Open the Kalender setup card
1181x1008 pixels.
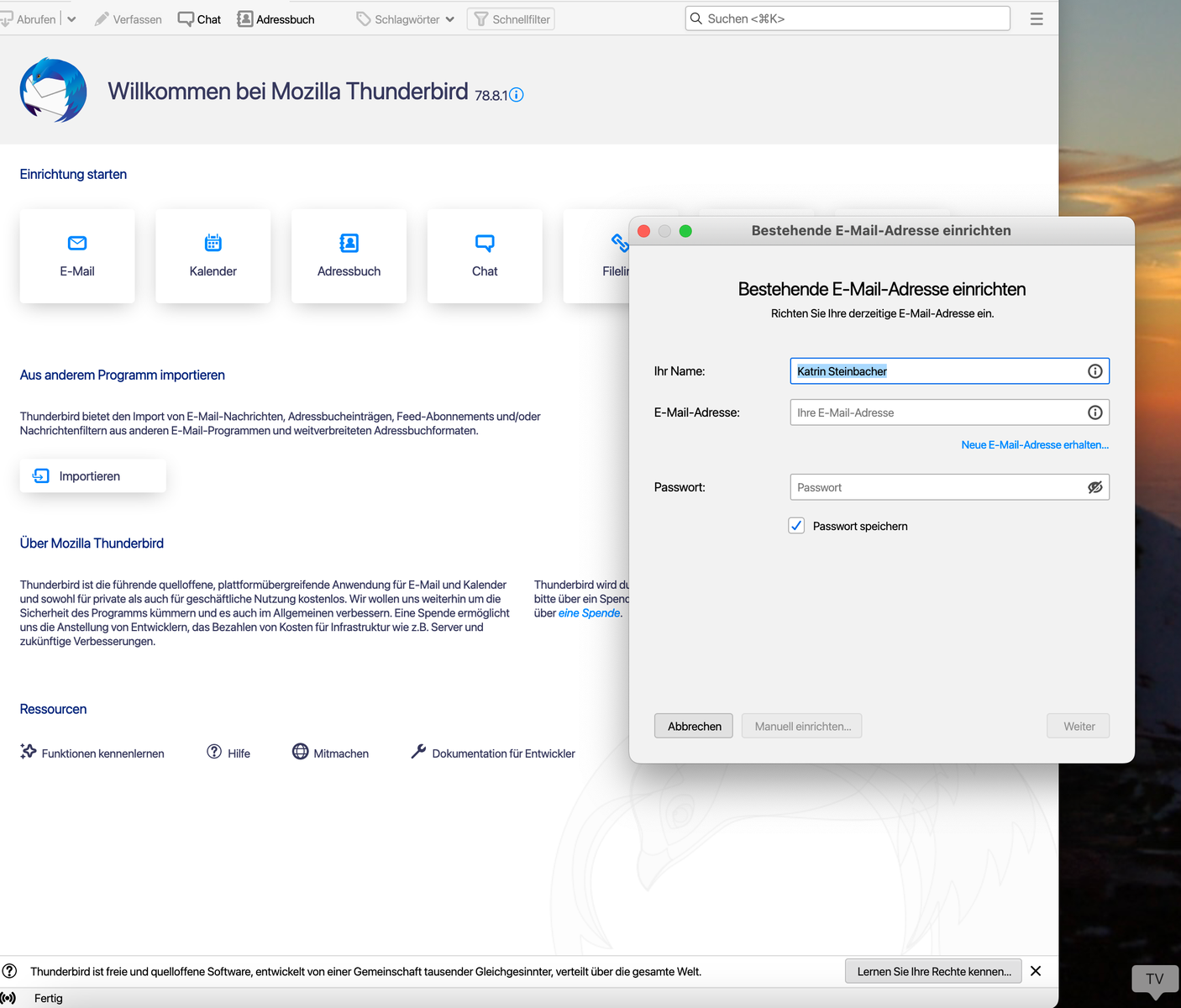pos(213,256)
